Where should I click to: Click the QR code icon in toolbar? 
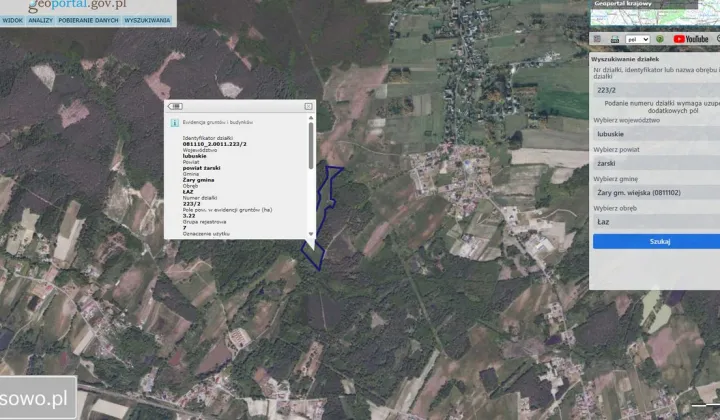[x=597, y=39]
